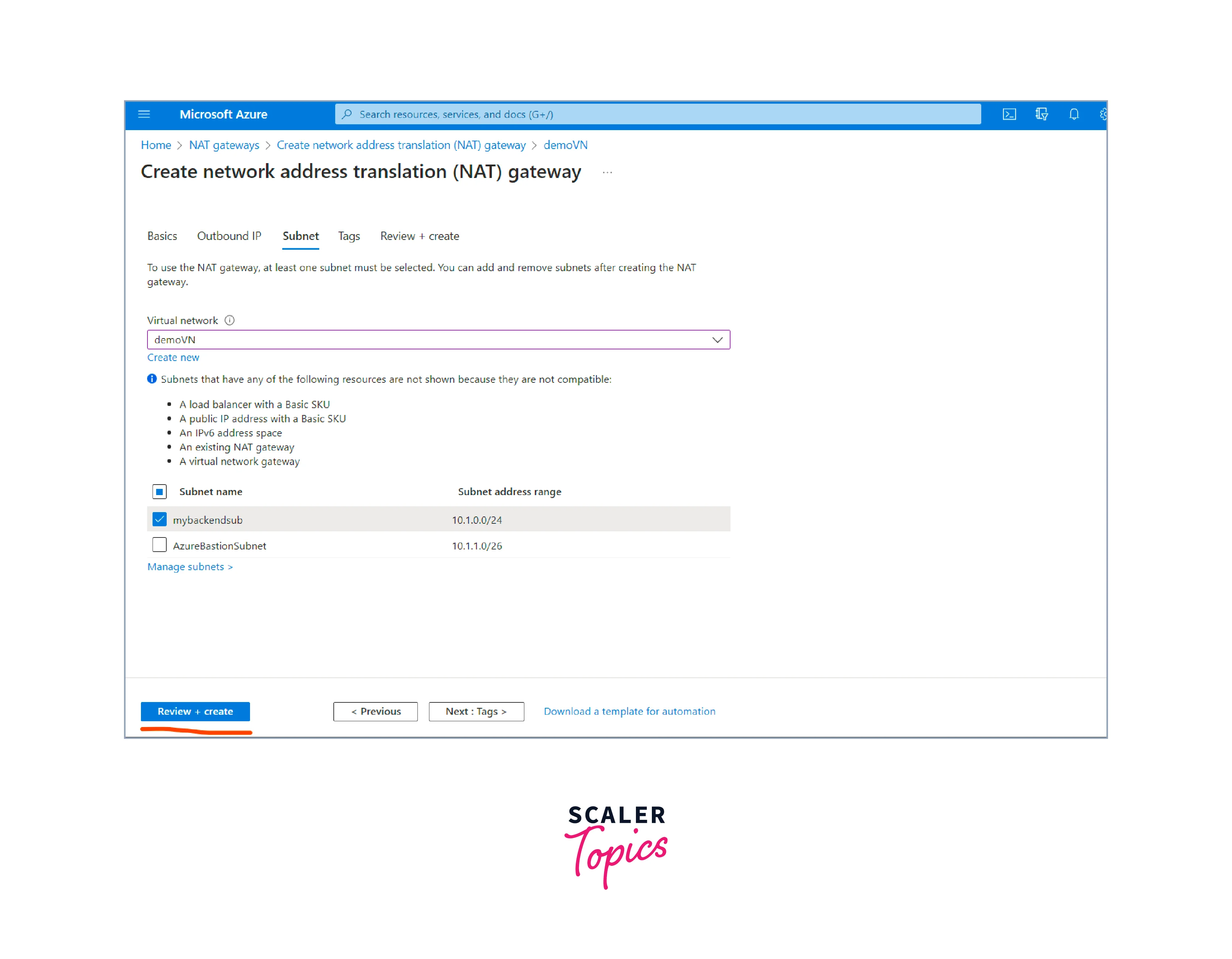Switch to the Outbound IP tab
1232x959 pixels.
tap(229, 236)
